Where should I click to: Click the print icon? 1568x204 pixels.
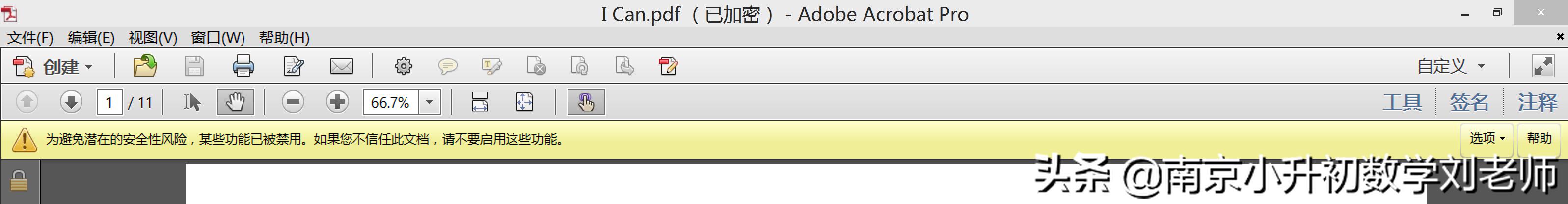[243, 66]
